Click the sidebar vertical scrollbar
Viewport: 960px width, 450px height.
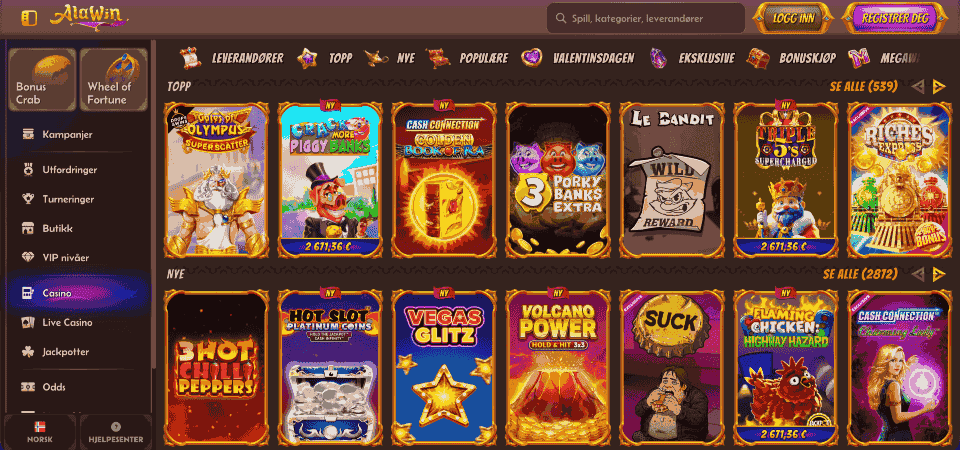pos(153,208)
